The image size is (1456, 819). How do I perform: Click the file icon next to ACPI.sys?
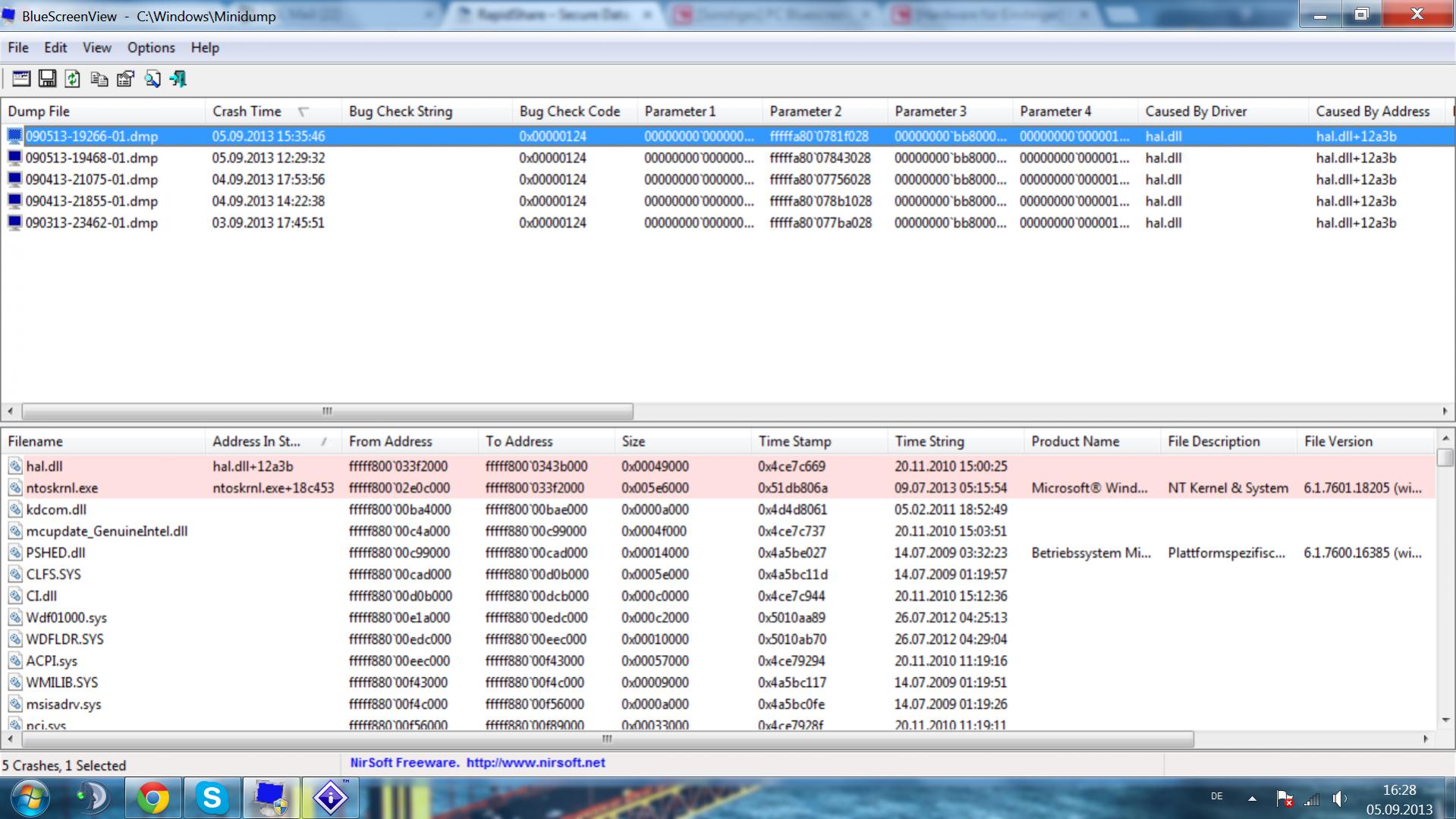(15, 661)
